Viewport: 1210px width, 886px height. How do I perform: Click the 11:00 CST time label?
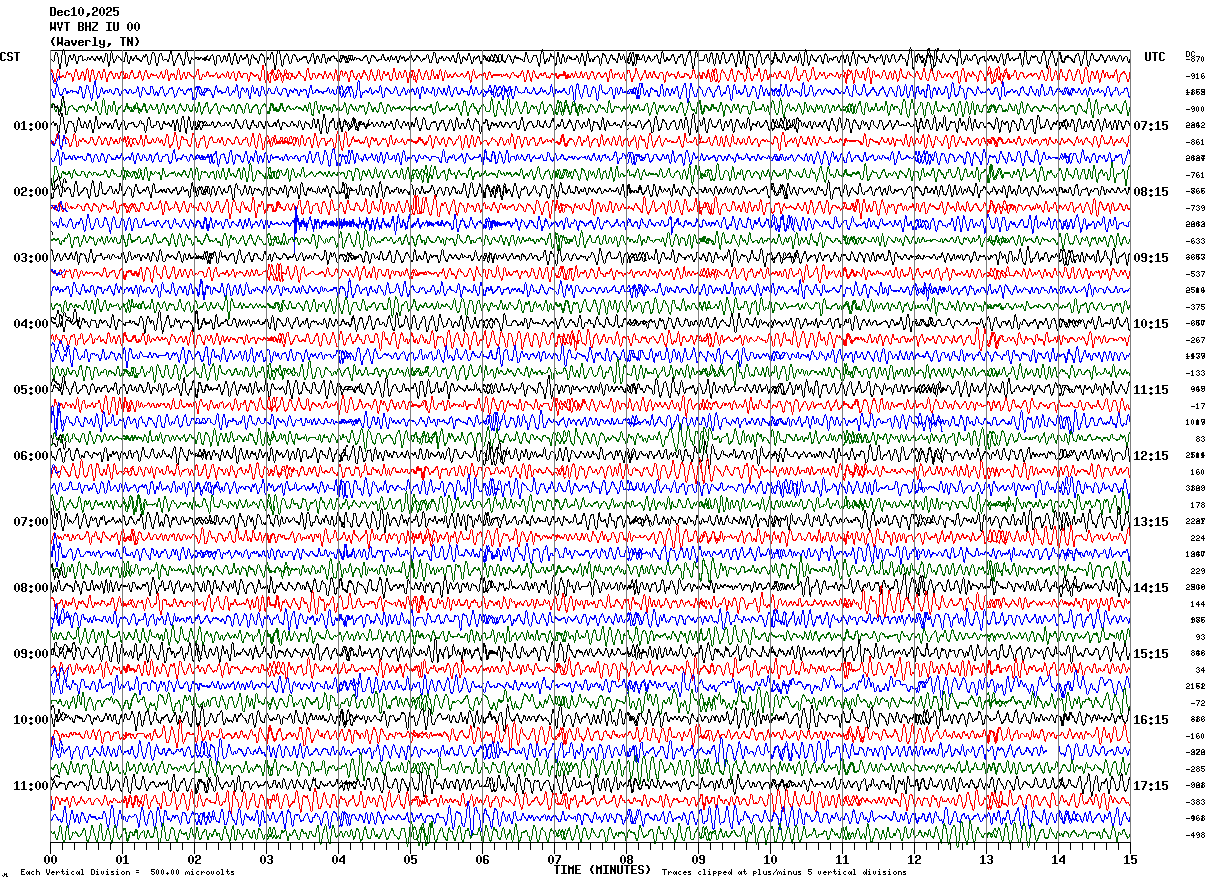pos(31,786)
